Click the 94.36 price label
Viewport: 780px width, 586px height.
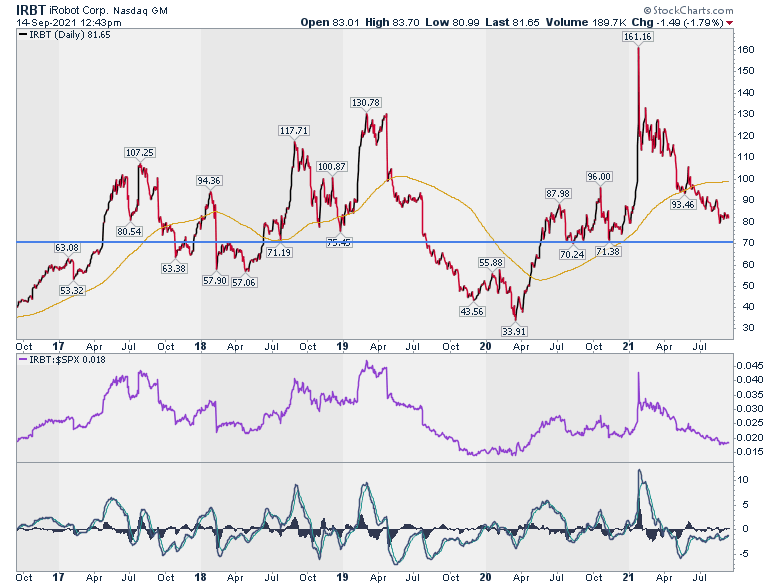pyautogui.click(x=209, y=181)
